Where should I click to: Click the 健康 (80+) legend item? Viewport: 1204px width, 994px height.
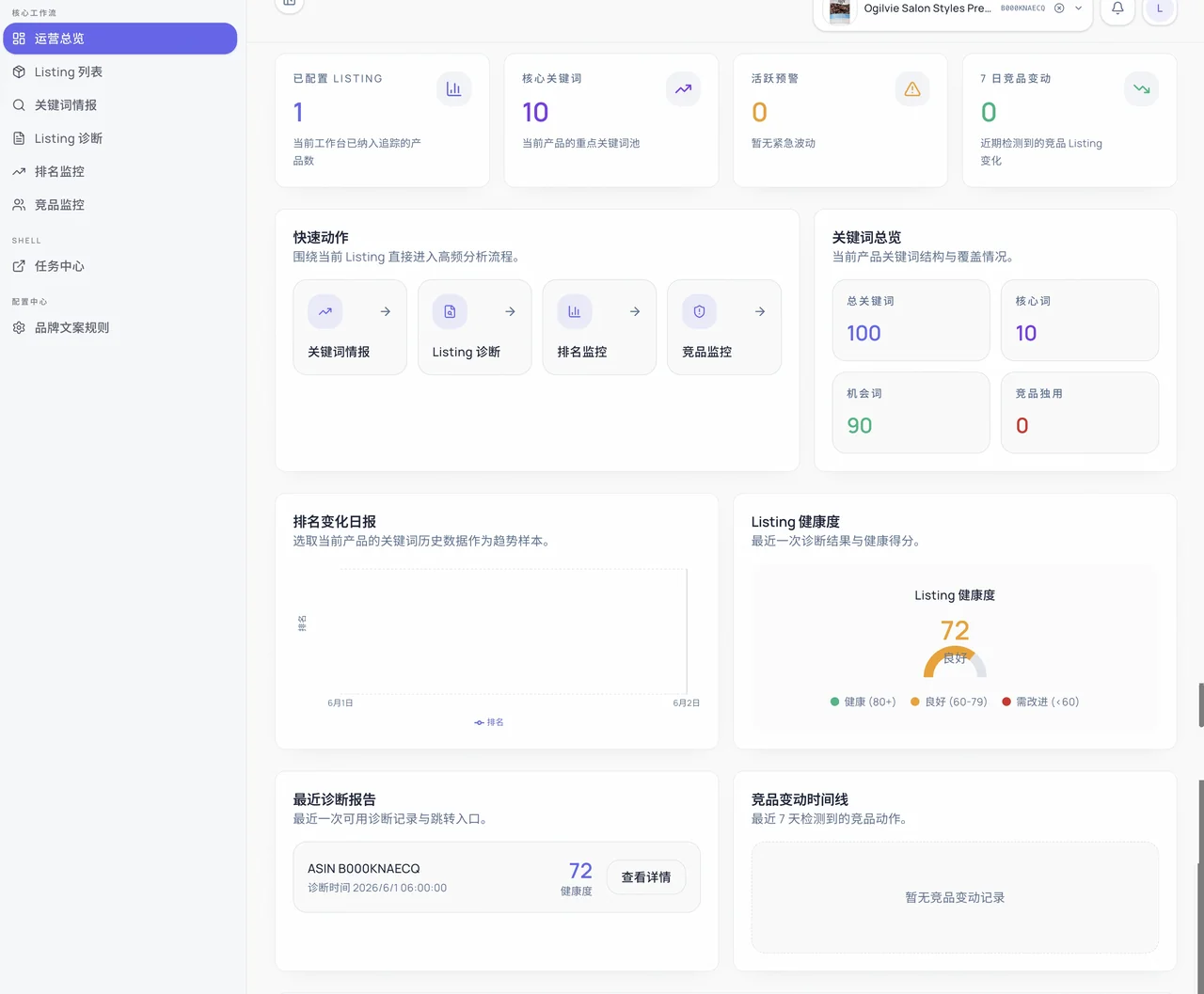coord(863,702)
